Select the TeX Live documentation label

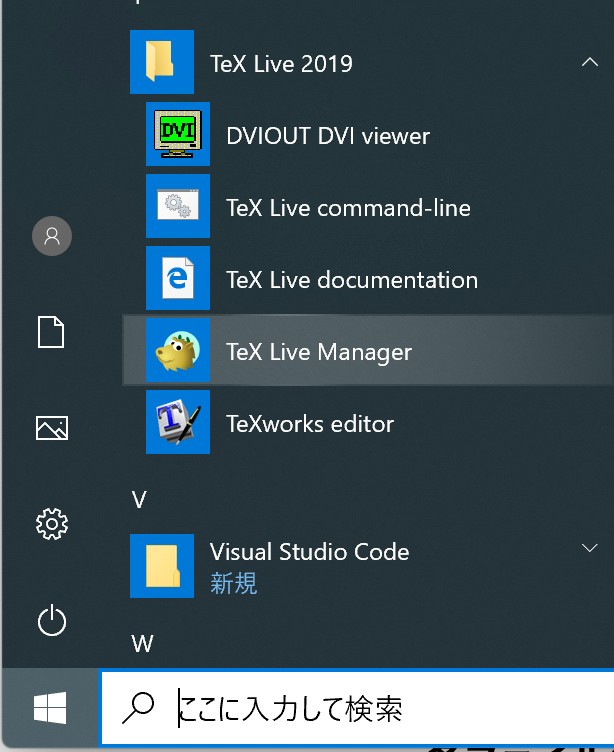(352, 280)
